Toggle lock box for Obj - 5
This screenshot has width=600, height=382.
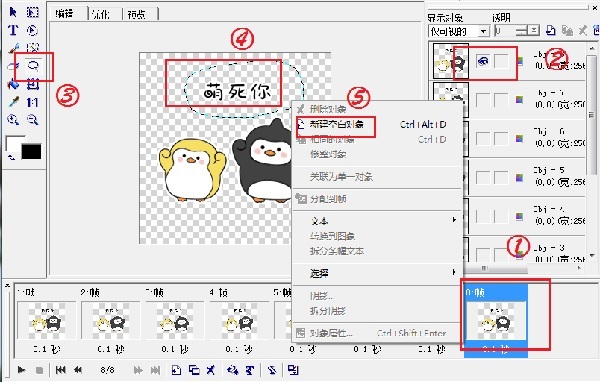501,178
